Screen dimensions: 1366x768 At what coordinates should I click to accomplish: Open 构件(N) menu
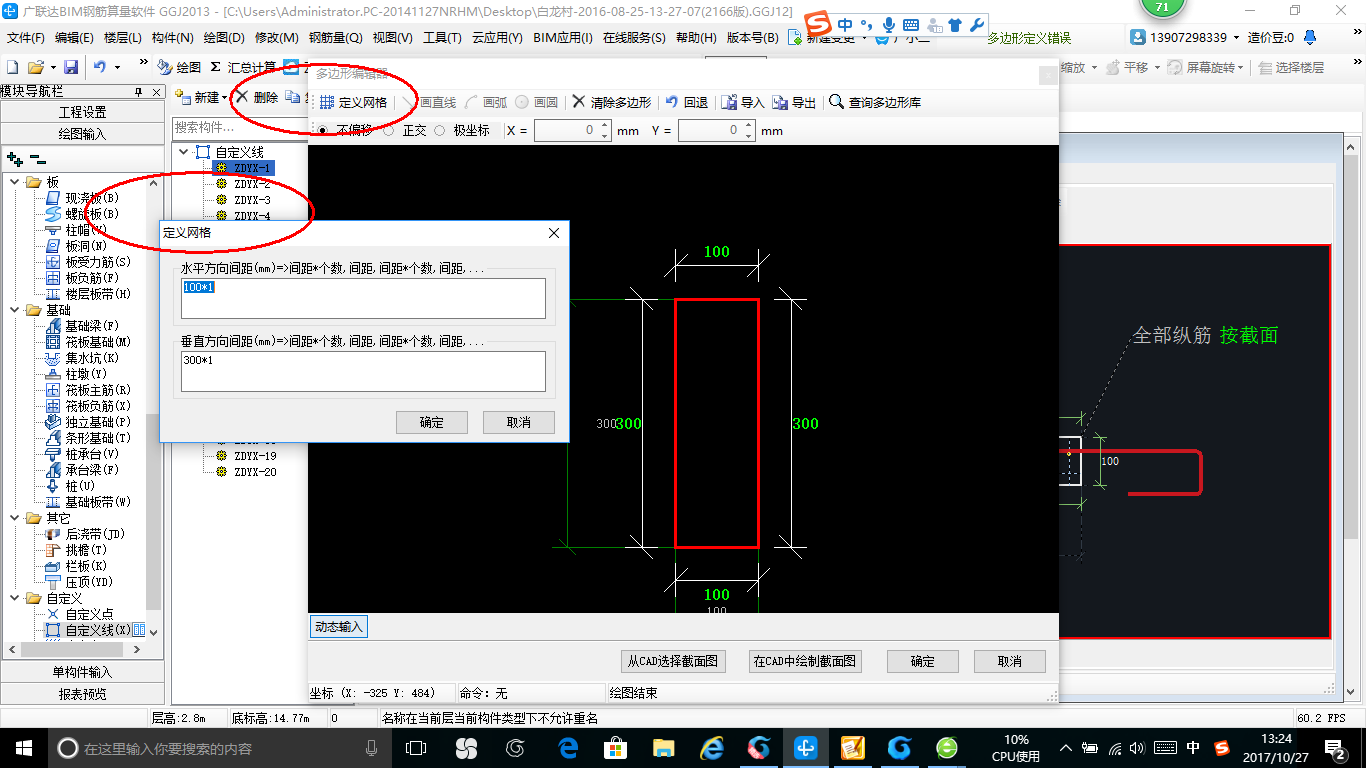(173, 38)
